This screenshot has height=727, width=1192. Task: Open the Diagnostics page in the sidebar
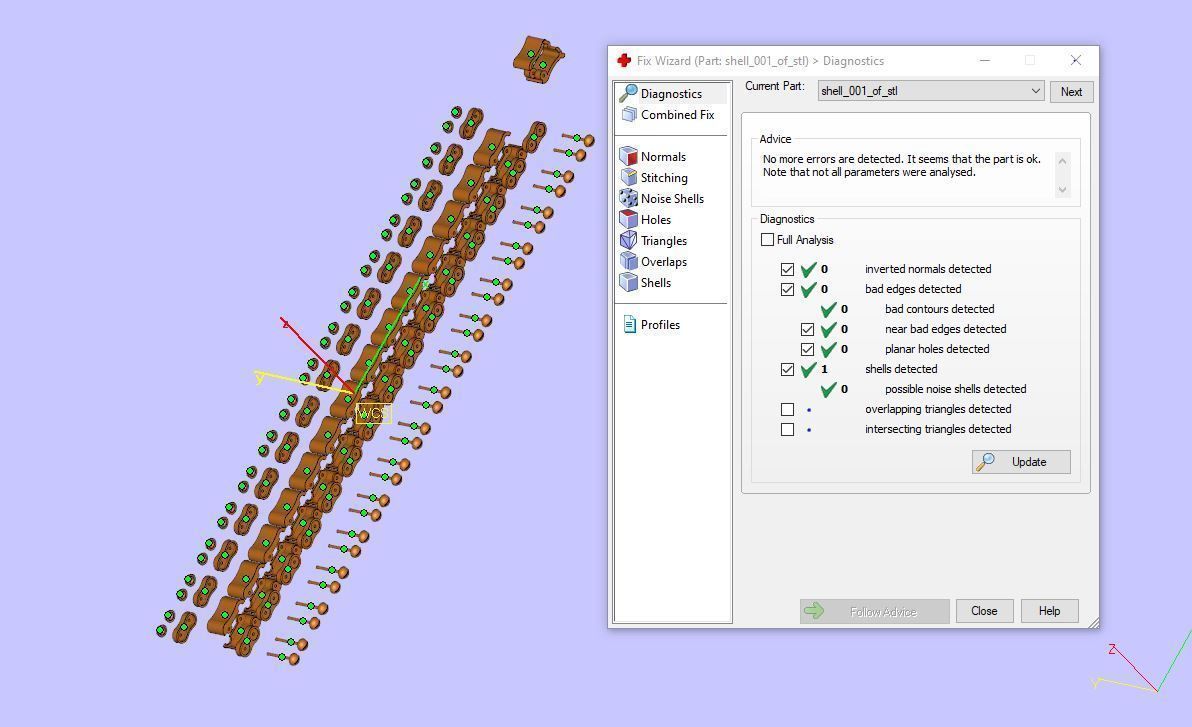click(x=670, y=94)
